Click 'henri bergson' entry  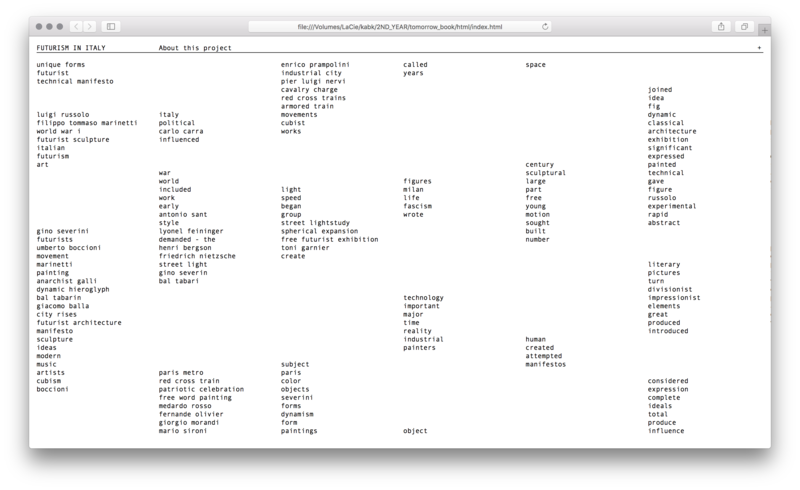tap(185, 248)
